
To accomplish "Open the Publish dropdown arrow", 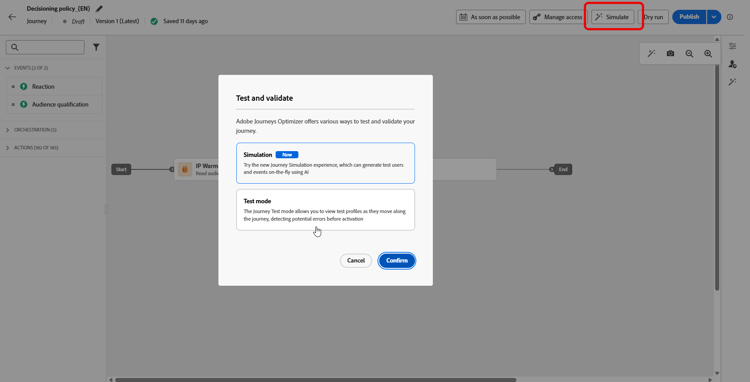I will pyautogui.click(x=714, y=17).
